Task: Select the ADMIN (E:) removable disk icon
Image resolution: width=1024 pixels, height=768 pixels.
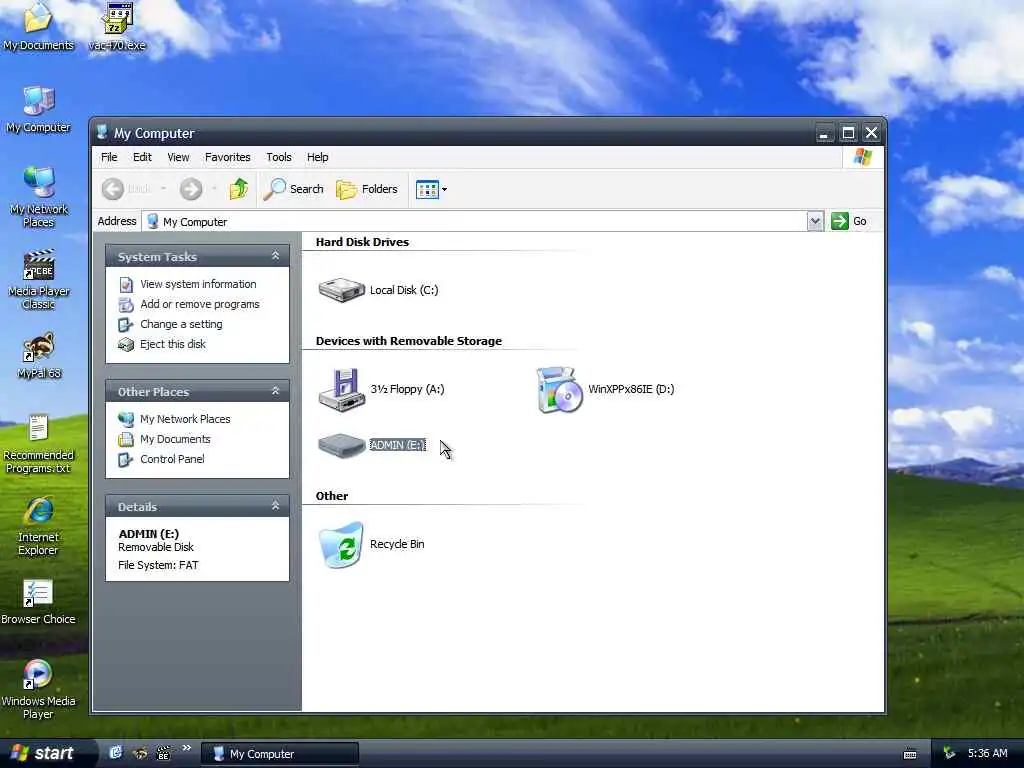Action: (342, 446)
